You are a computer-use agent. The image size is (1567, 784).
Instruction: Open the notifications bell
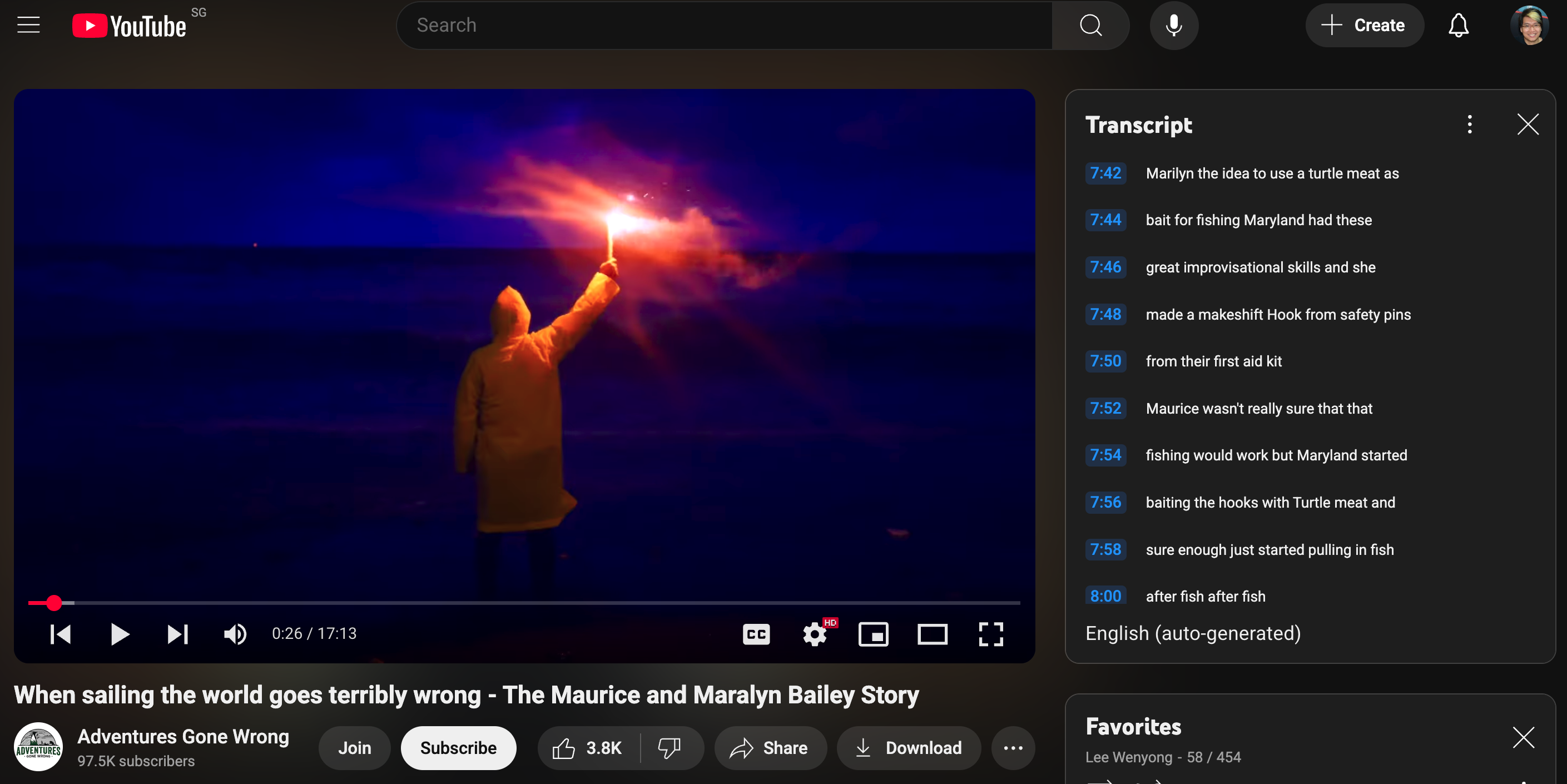pyautogui.click(x=1457, y=25)
